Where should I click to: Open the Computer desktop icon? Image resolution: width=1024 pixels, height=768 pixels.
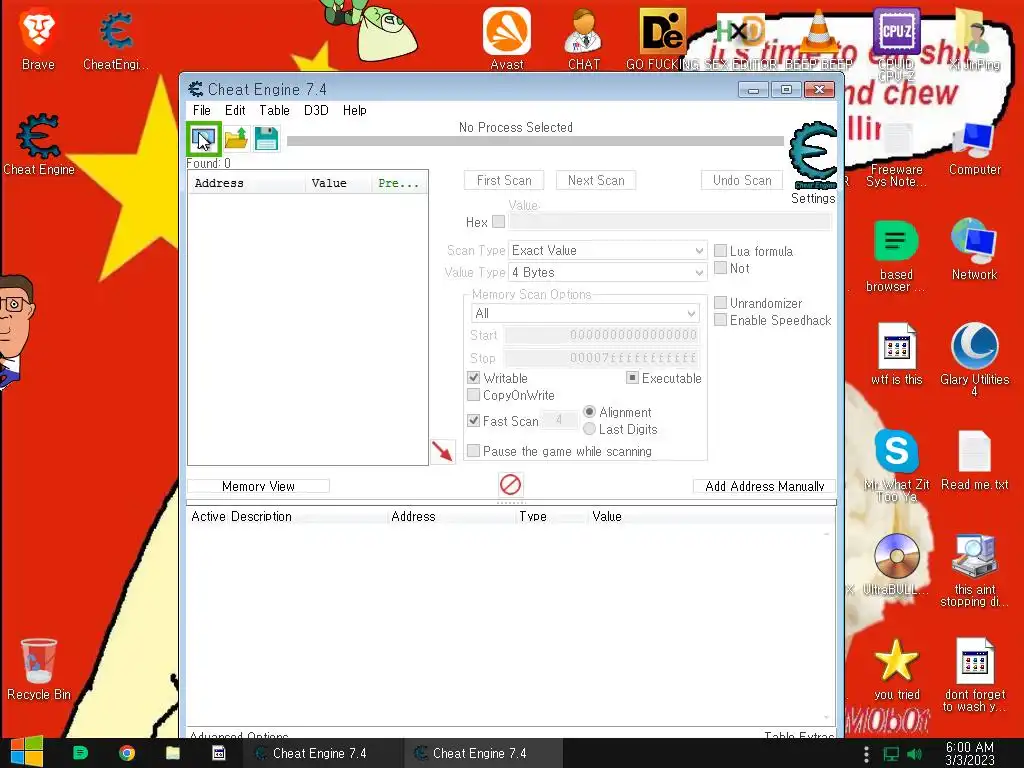(x=974, y=147)
